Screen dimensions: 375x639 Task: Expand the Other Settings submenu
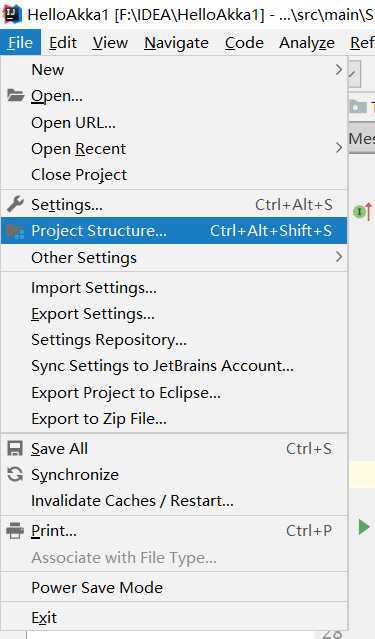coord(174,258)
